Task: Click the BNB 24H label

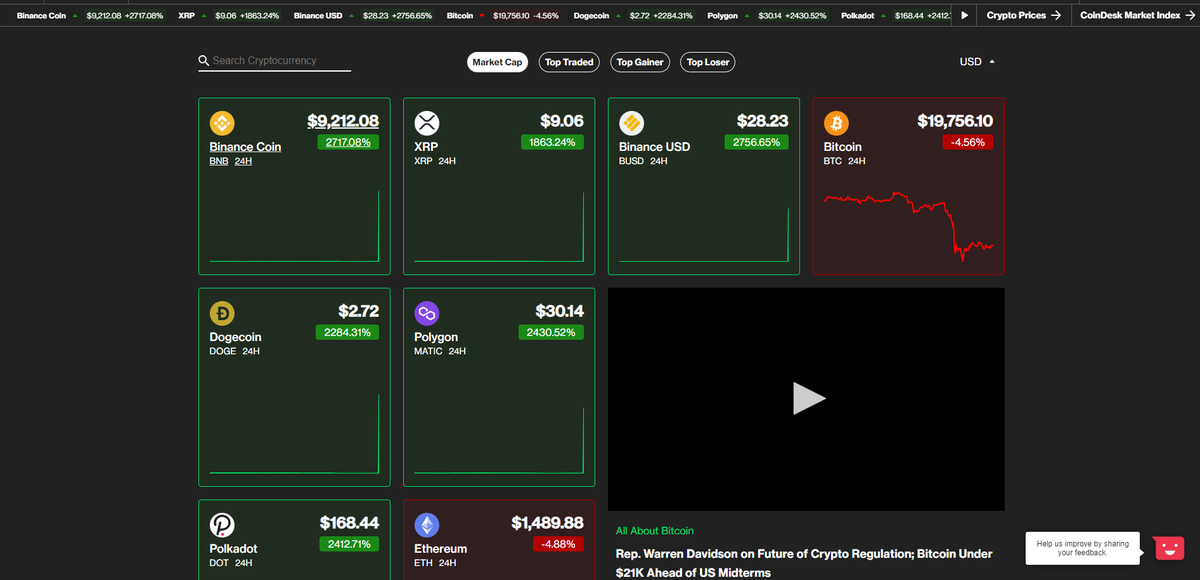Action: coord(231,161)
